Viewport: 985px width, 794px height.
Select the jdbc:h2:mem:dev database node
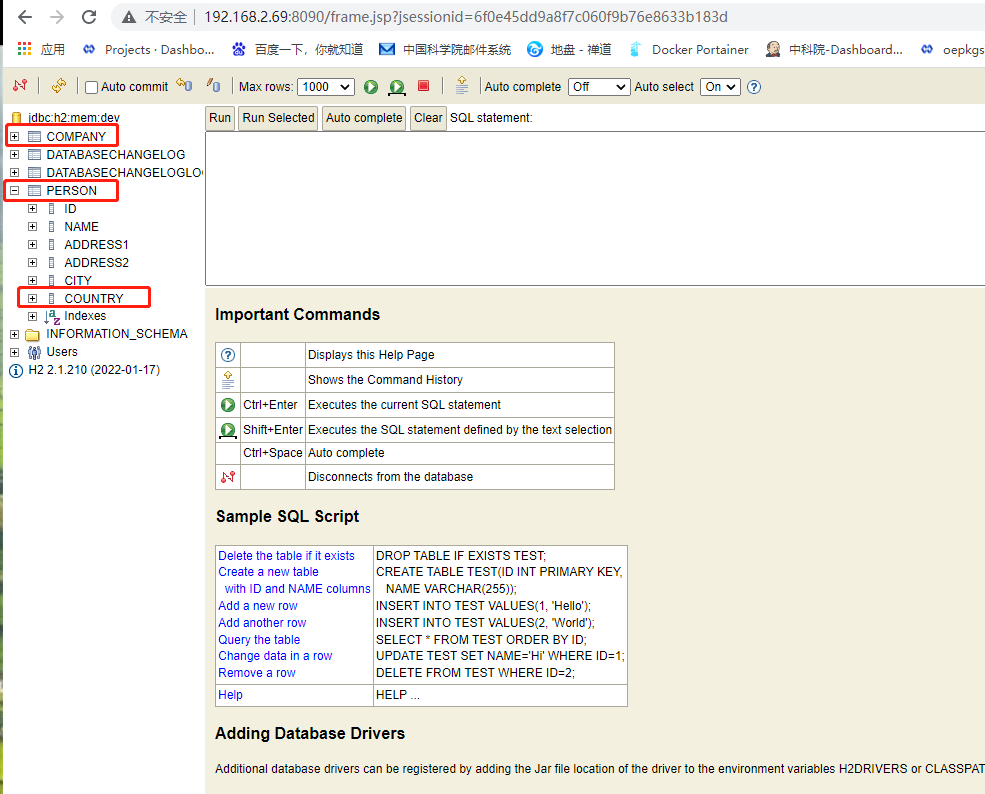point(73,117)
